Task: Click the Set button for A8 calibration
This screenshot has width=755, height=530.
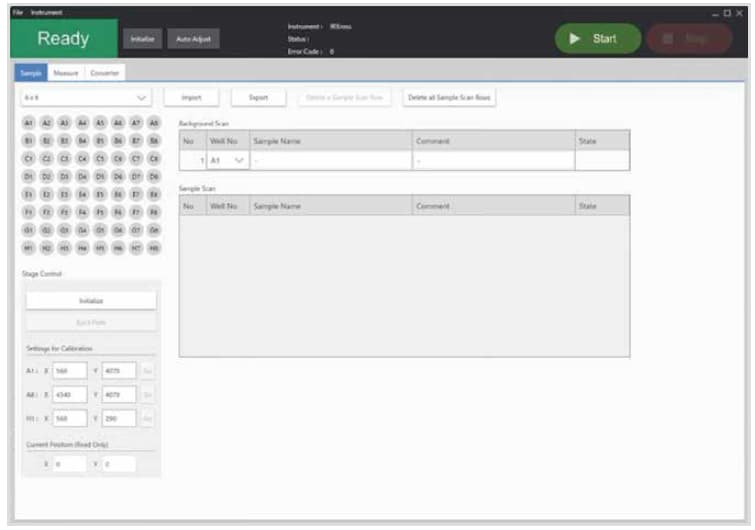Action: (147, 395)
